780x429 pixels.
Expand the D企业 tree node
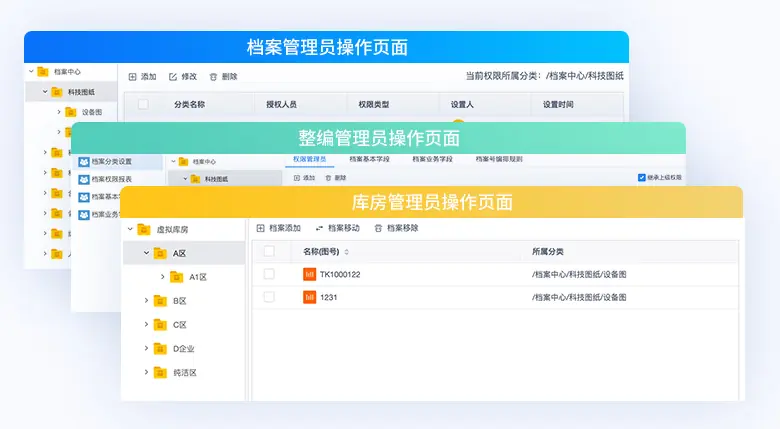(x=146, y=348)
